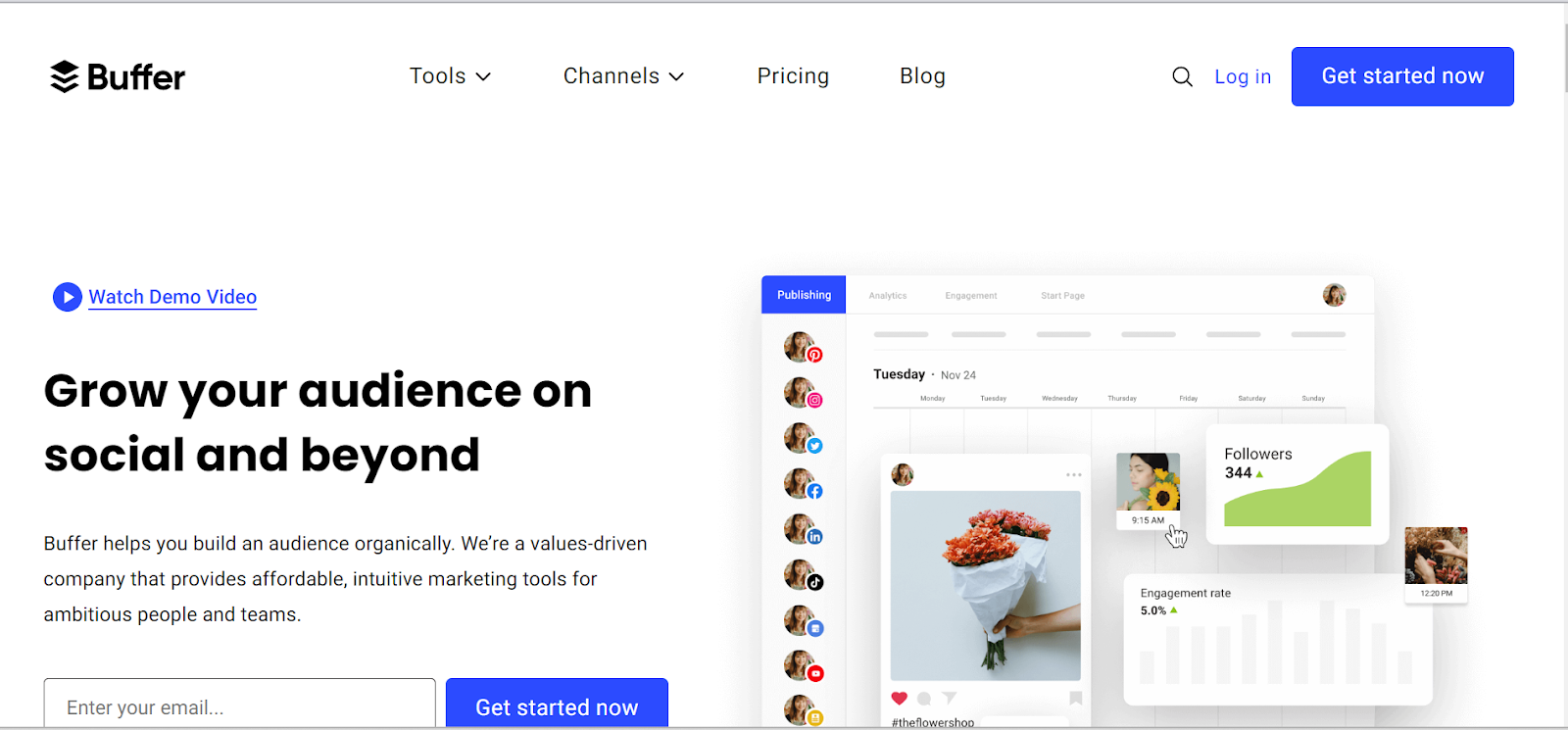
Task: Open the Pricing page
Action: pos(793,76)
